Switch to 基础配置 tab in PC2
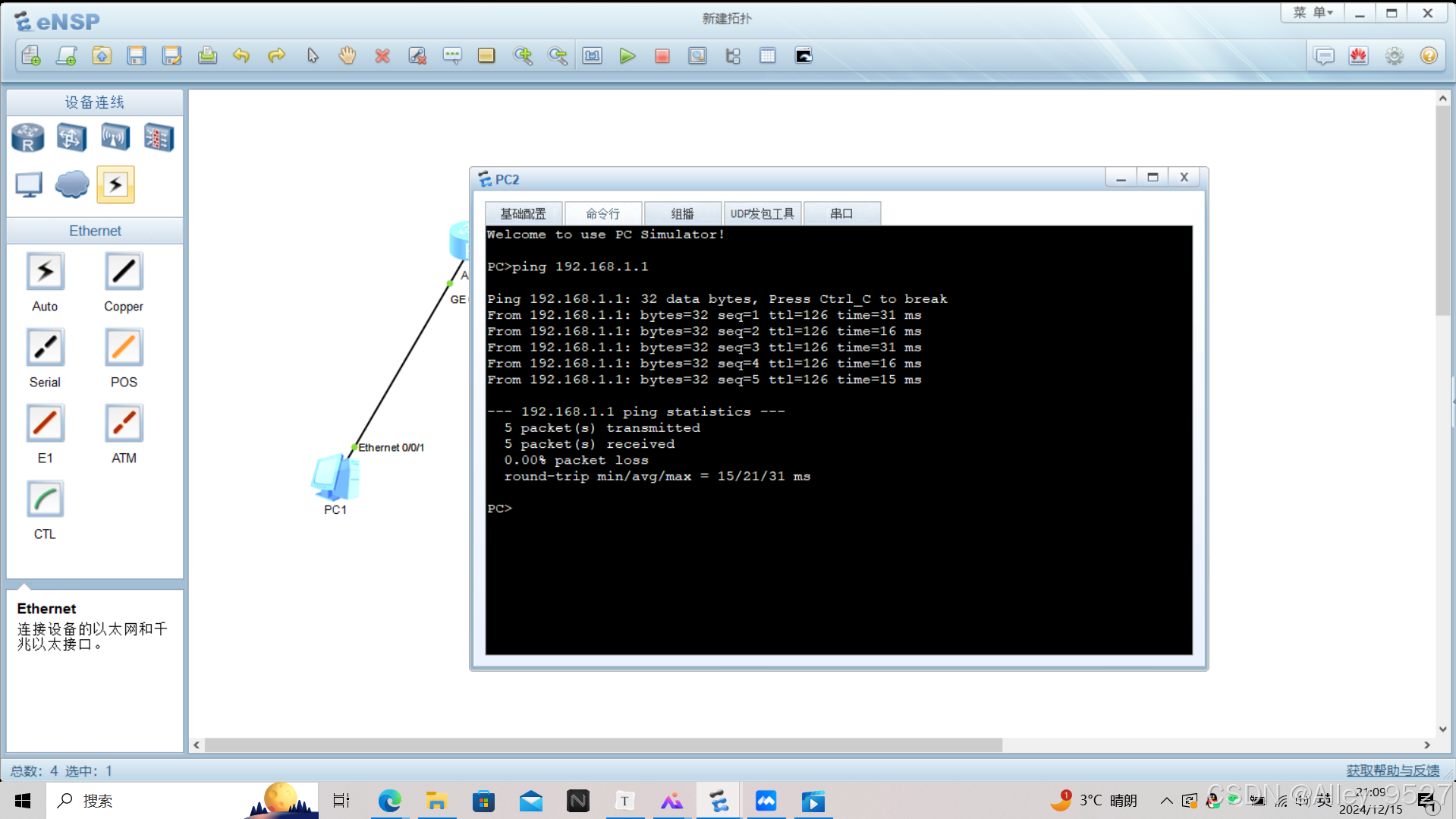 point(524,213)
